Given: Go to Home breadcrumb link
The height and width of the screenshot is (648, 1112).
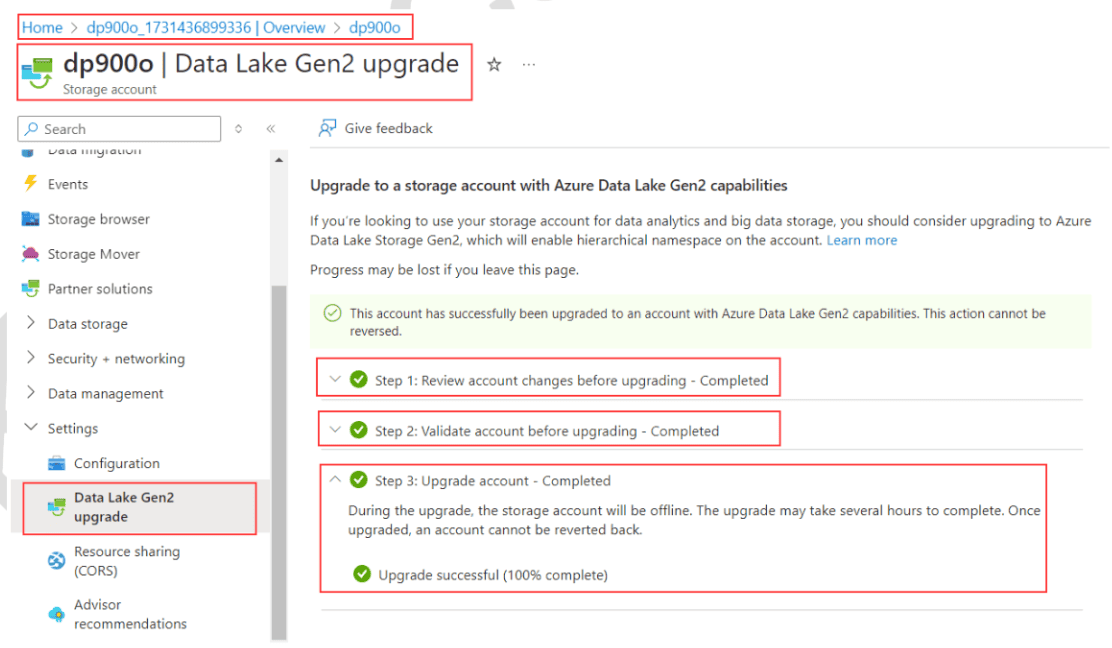Looking at the screenshot, I should [x=42, y=28].
